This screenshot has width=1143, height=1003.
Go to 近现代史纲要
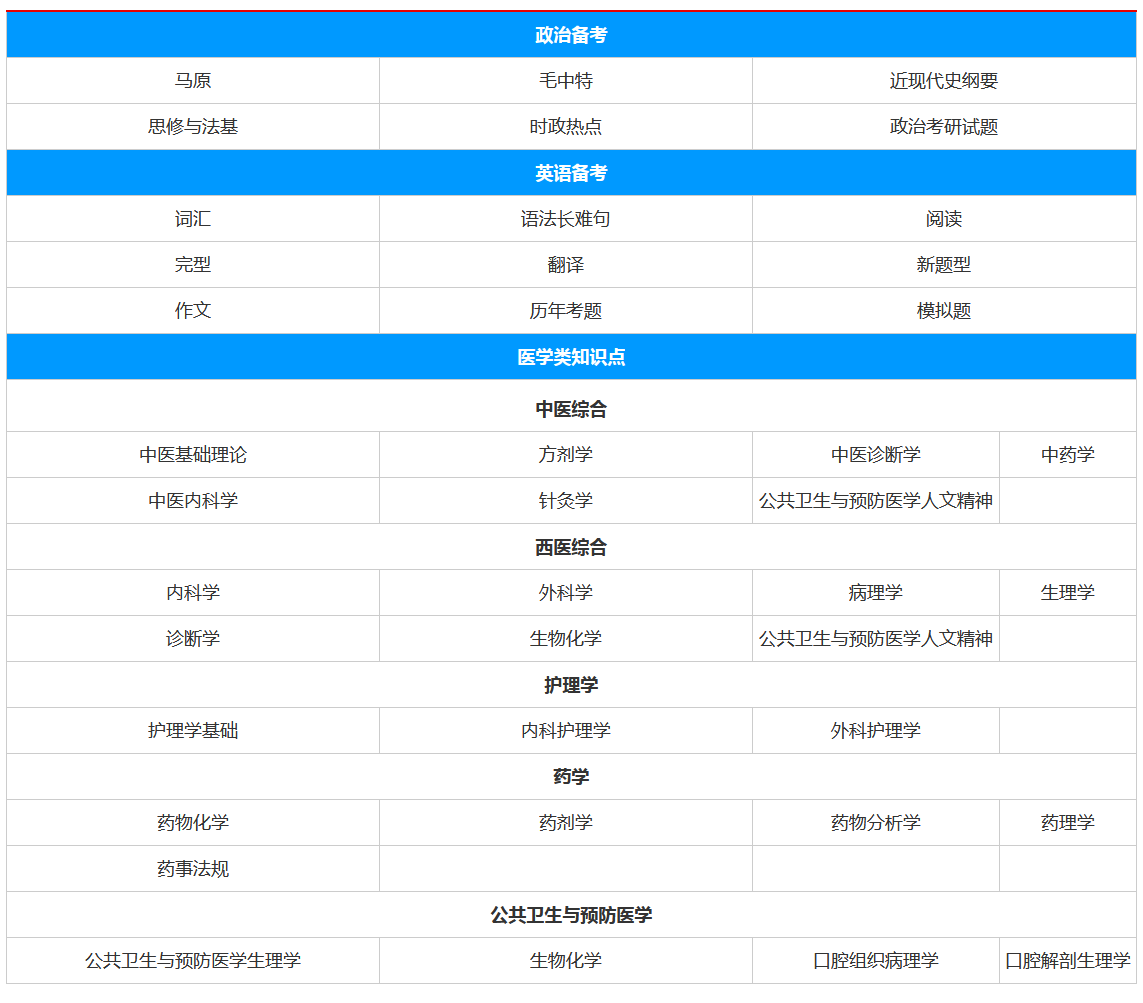pyautogui.click(x=943, y=81)
